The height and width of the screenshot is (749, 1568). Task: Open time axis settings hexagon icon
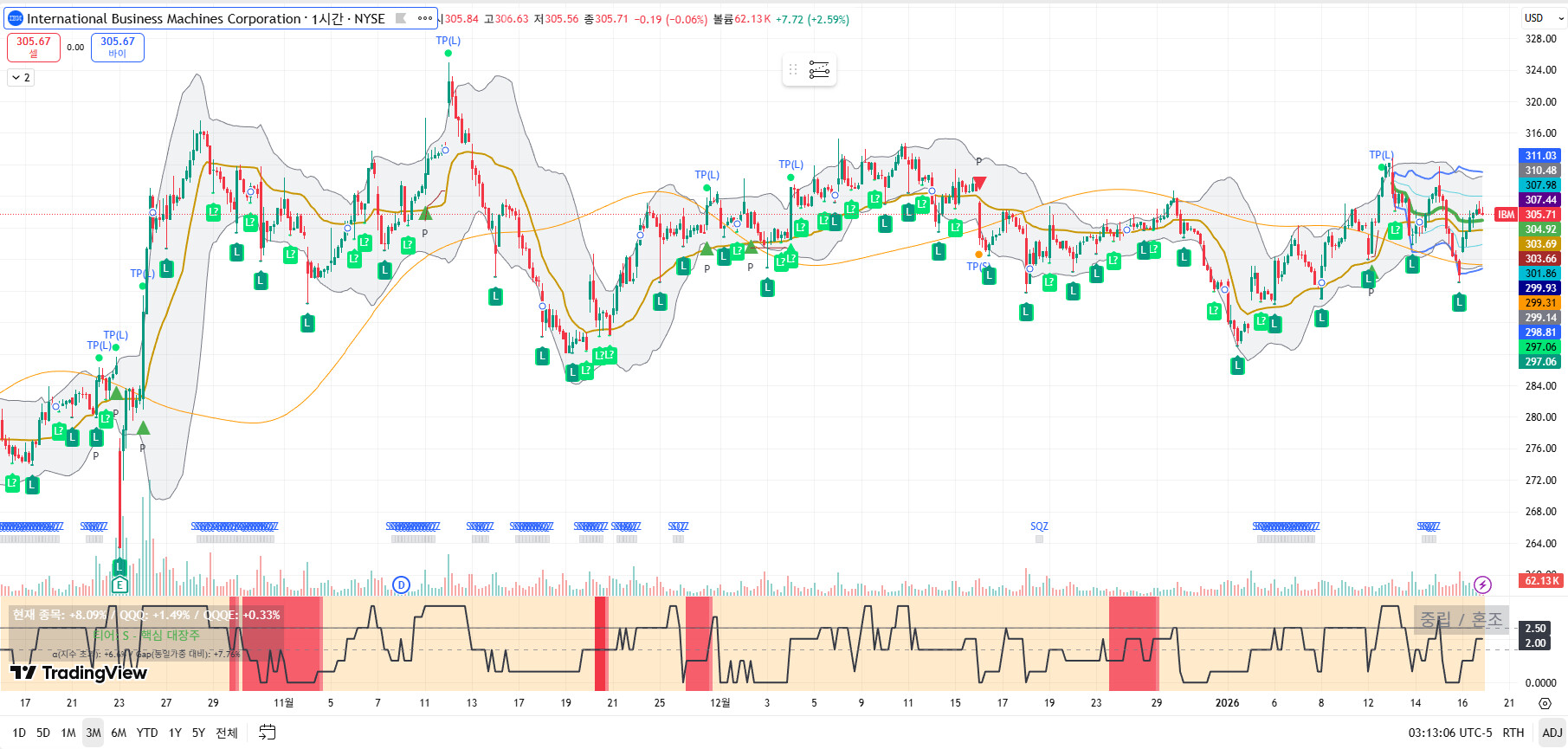coord(1545,703)
